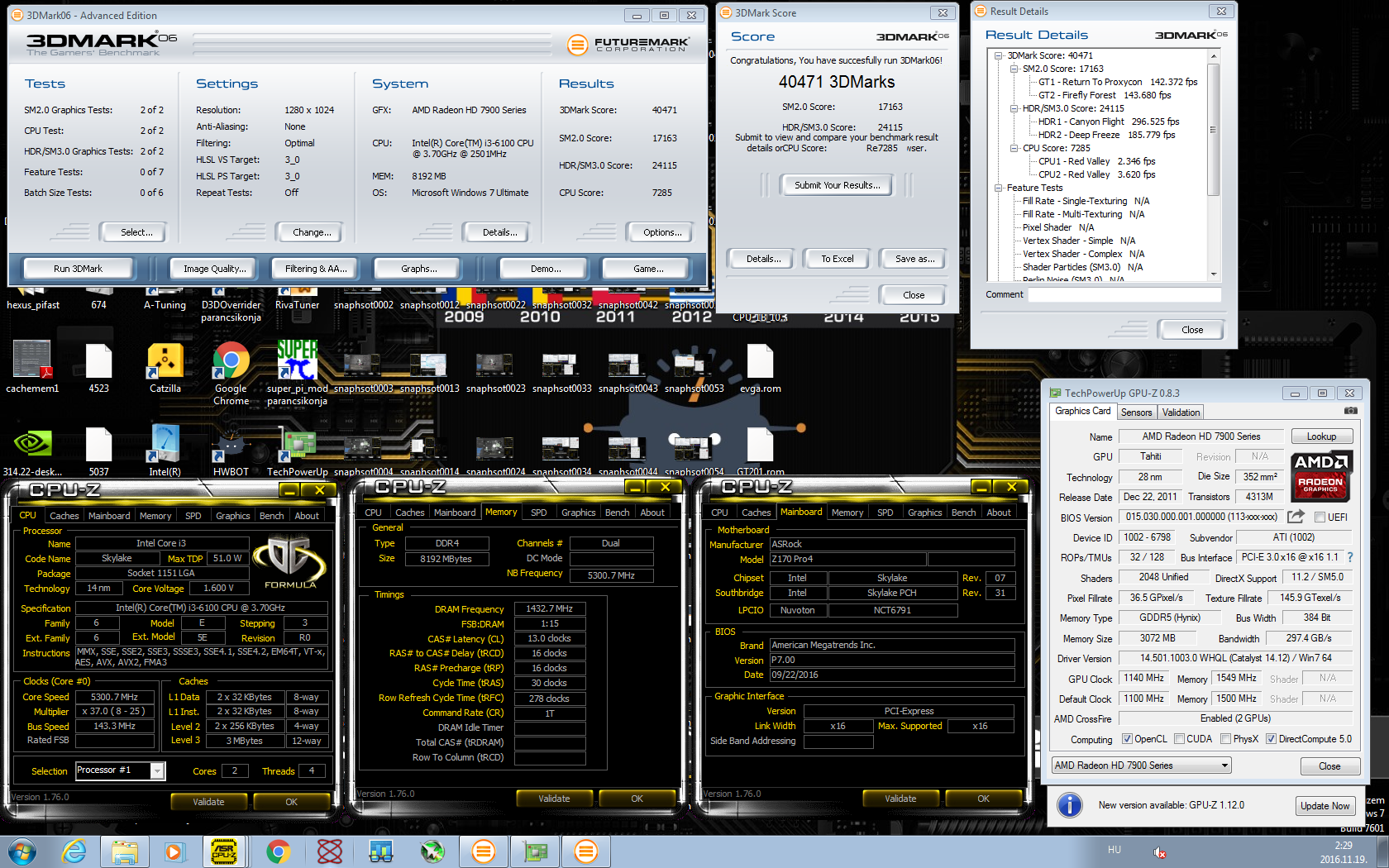Viewport: 1389px width, 868px height.
Task: Click the GPU-Z screenshot camera icon
Action: point(1350,411)
